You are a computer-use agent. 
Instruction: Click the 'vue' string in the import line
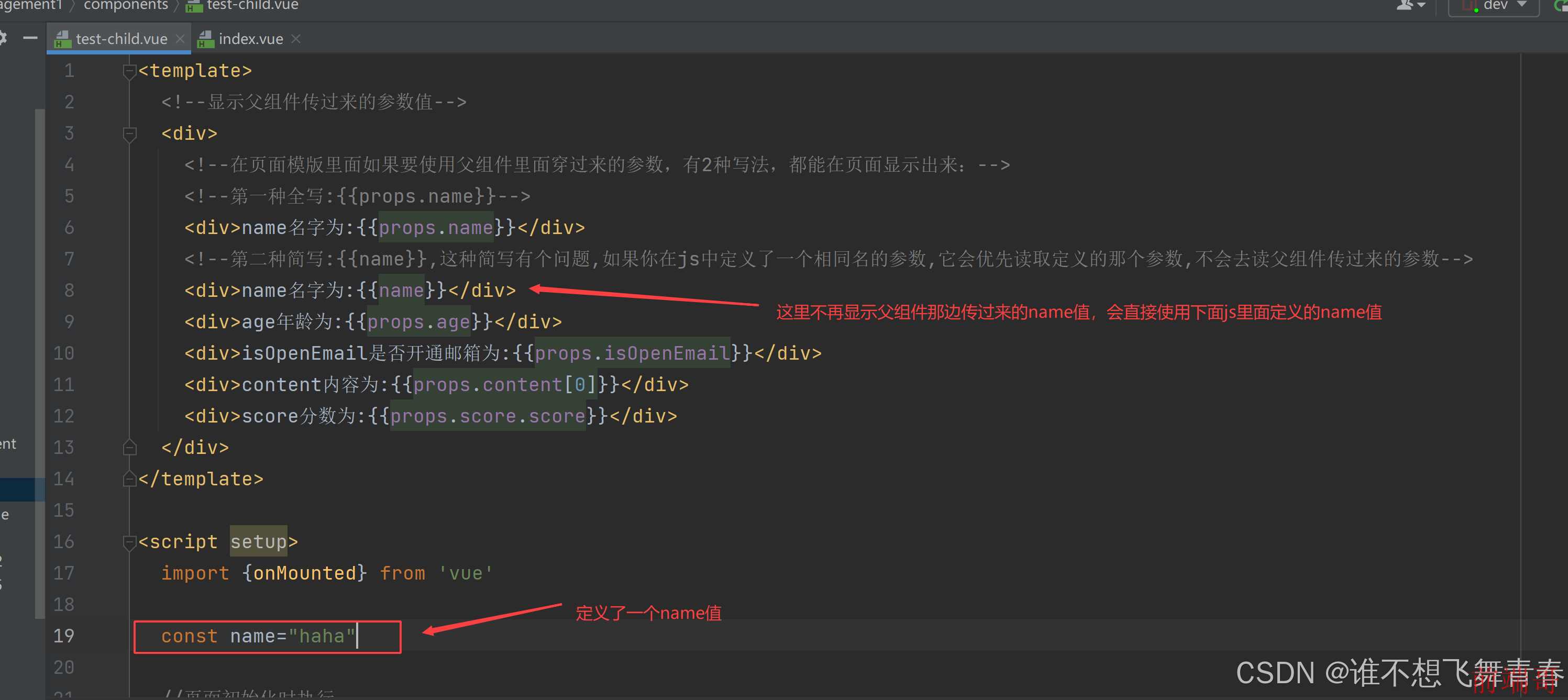pyautogui.click(x=465, y=573)
